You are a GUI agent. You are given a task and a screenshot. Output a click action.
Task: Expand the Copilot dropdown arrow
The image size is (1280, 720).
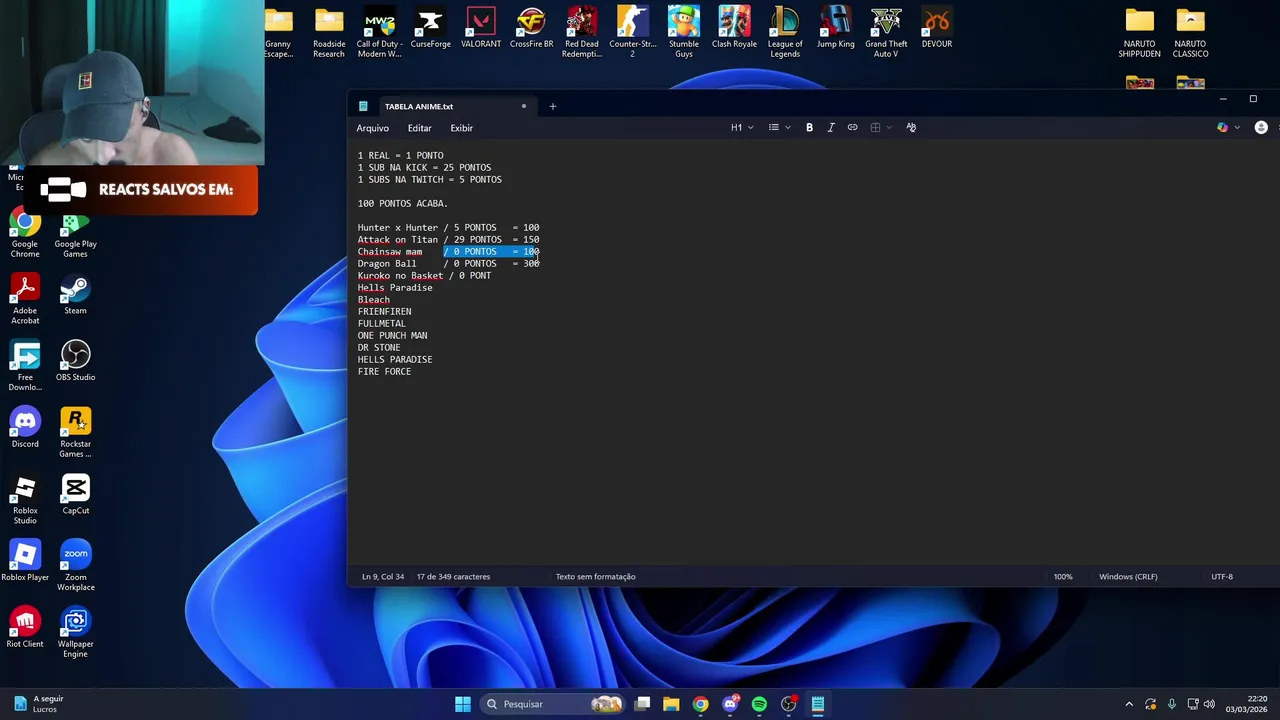(x=1237, y=128)
